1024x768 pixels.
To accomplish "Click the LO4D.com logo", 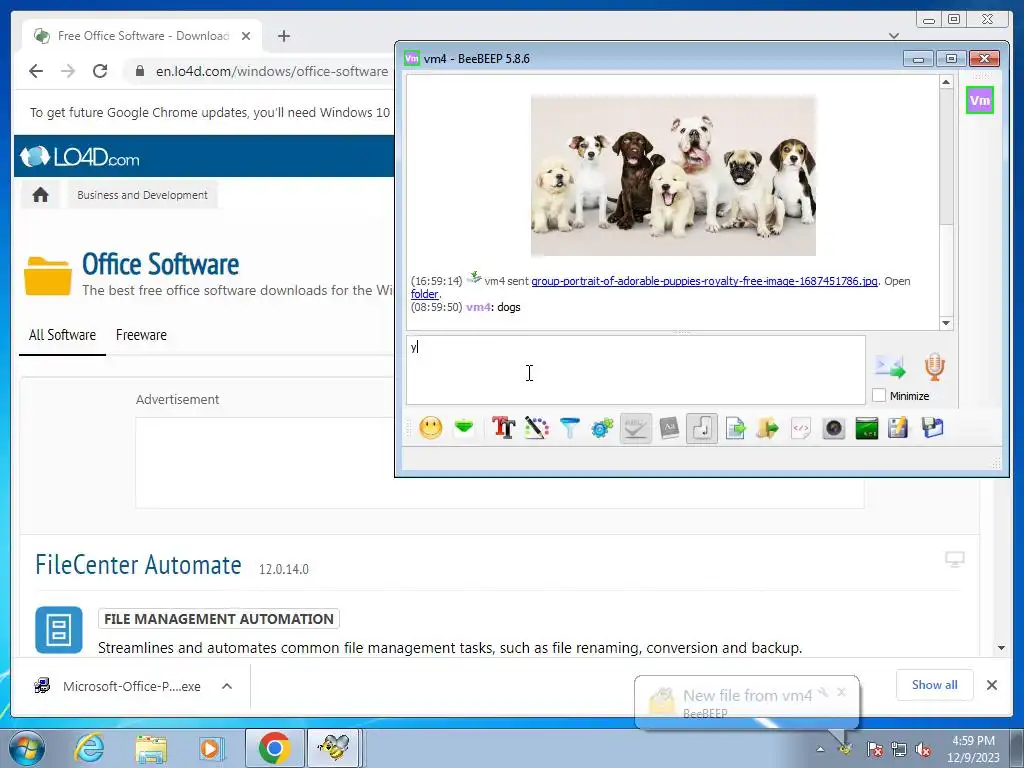I will 80,157.
